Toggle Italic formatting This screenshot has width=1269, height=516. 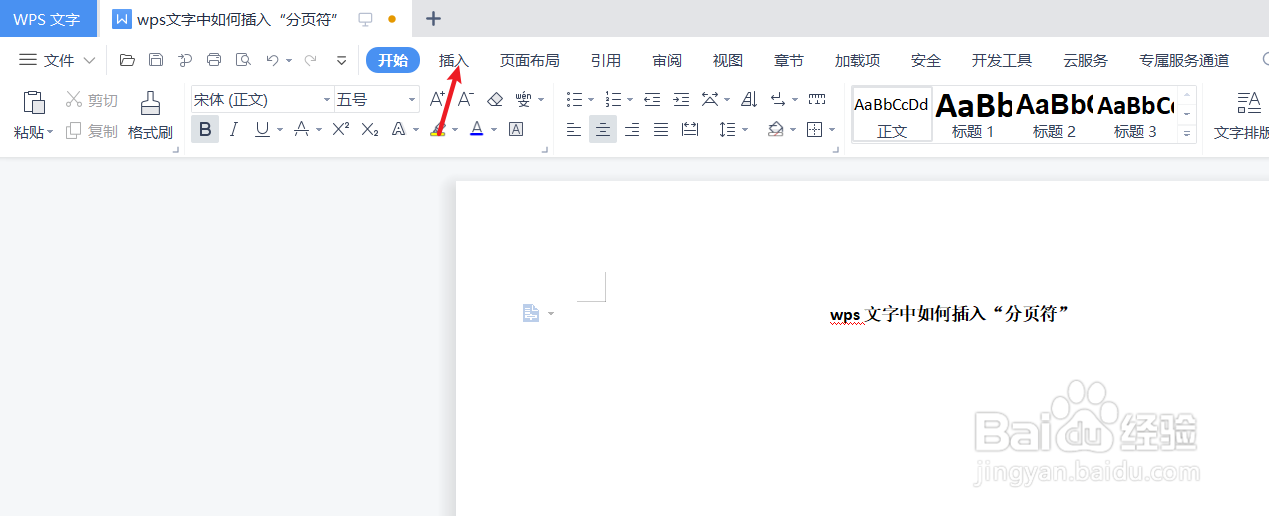pyautogui.click(x=234, y=129)
